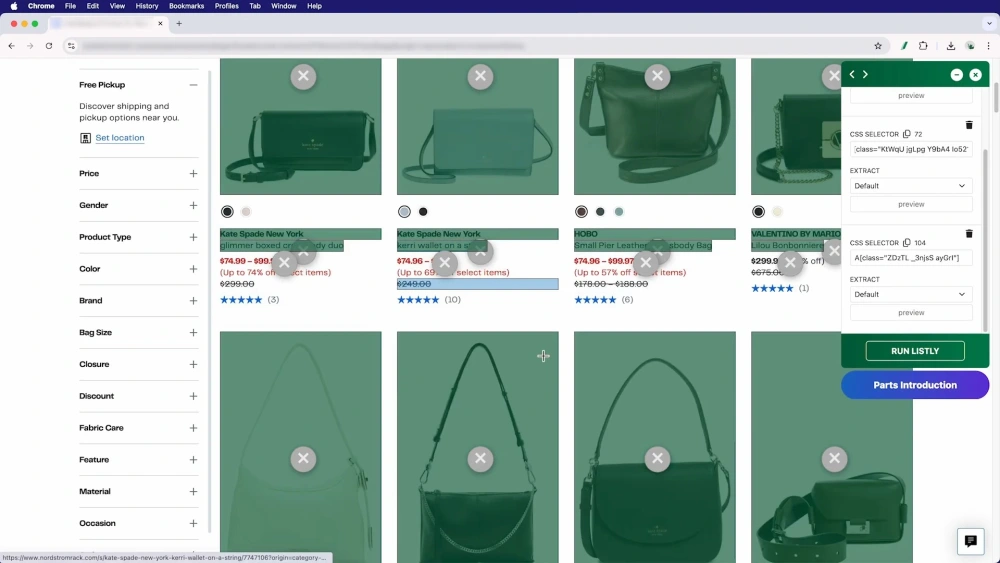Click the bookmark star icon in address bar
Viewport: 1000px width, 563px height.
[878, 46]
